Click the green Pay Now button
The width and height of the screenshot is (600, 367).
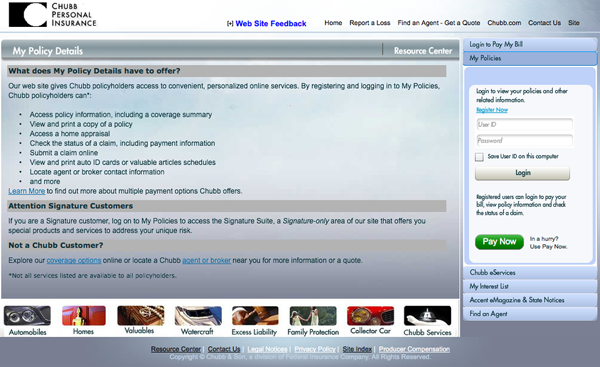(499, 242)
